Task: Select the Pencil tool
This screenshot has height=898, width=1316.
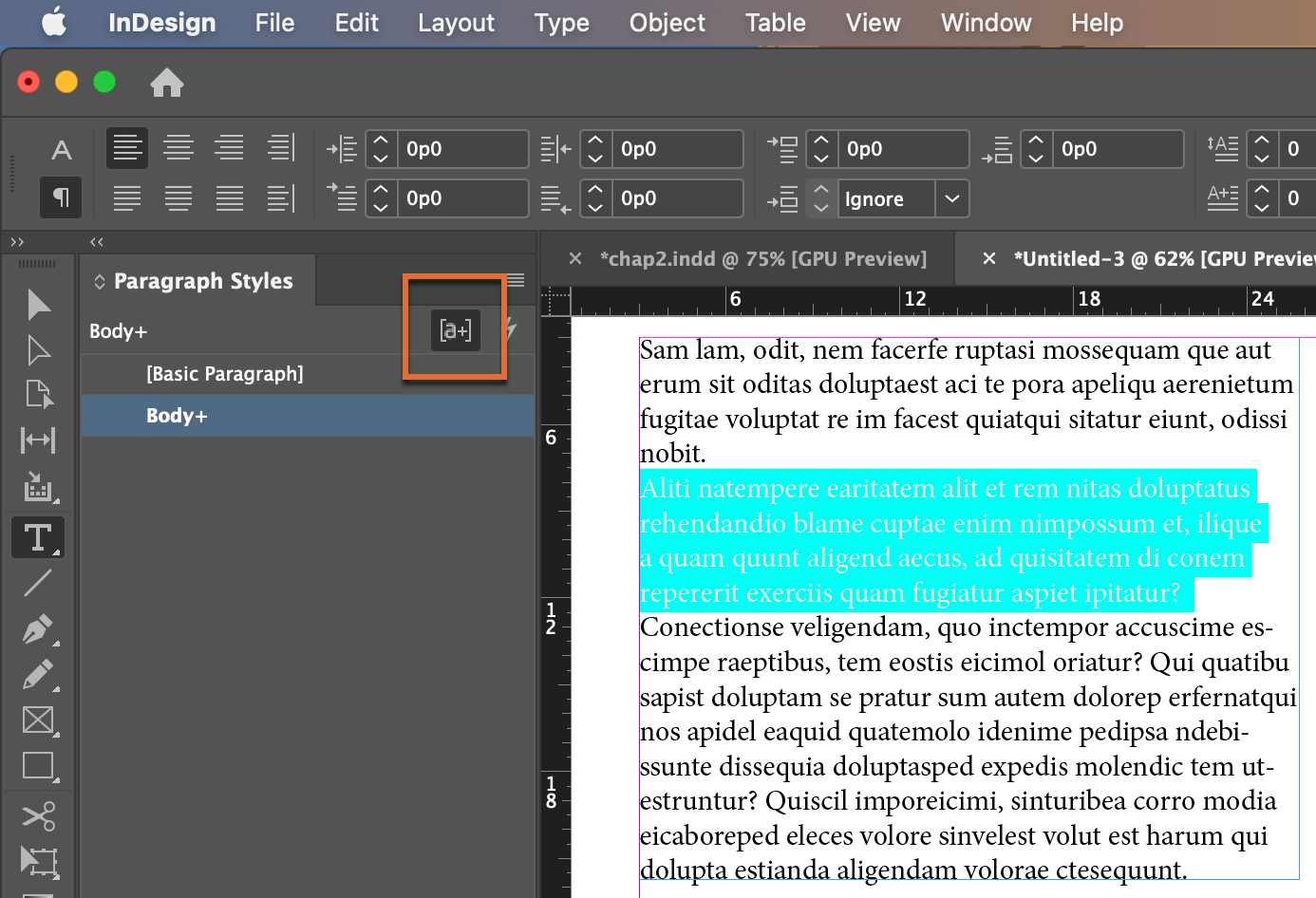Action: point(37,674)
